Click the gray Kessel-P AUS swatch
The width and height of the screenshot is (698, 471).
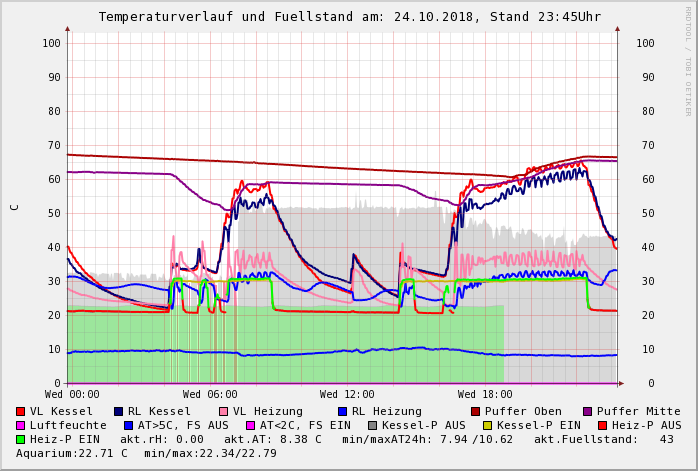coord(373,426)
